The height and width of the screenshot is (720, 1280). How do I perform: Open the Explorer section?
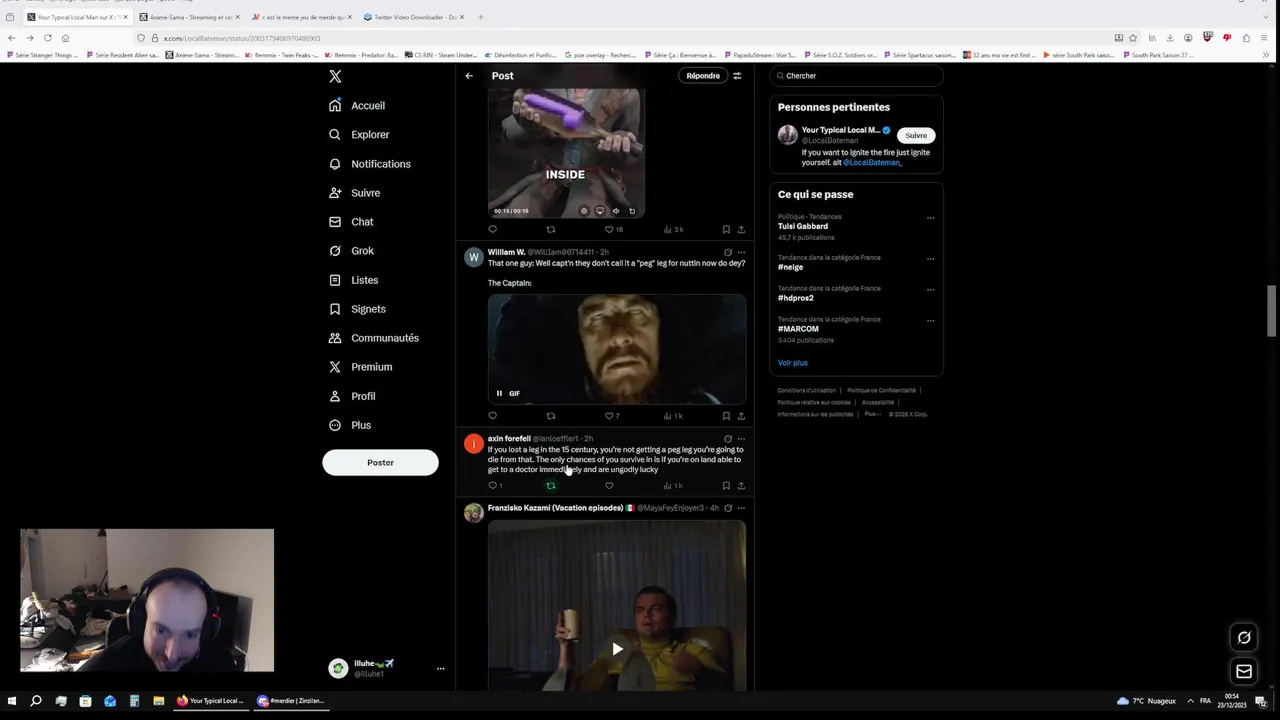pyautogui.click(x=359, y=134)
